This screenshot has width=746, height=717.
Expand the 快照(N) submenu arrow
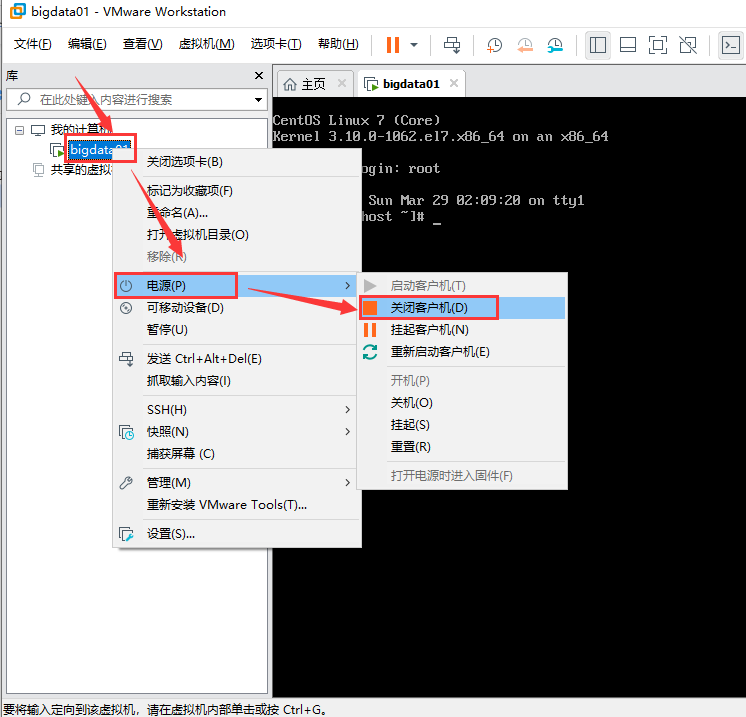click(347, 432)
